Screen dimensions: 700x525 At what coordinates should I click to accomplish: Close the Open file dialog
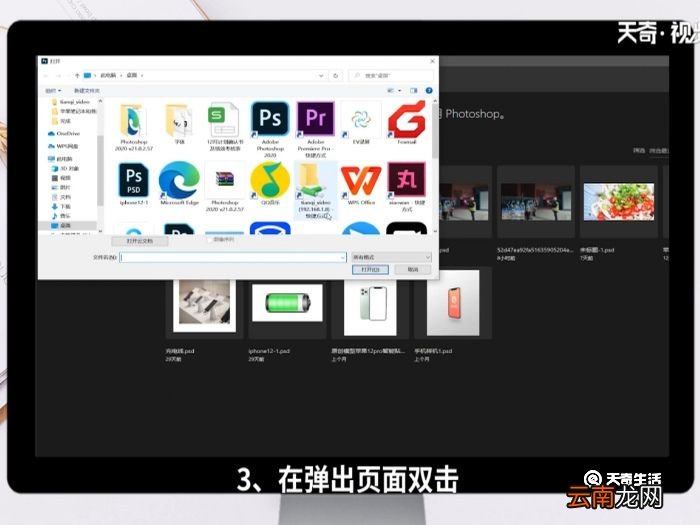[432, 61]
